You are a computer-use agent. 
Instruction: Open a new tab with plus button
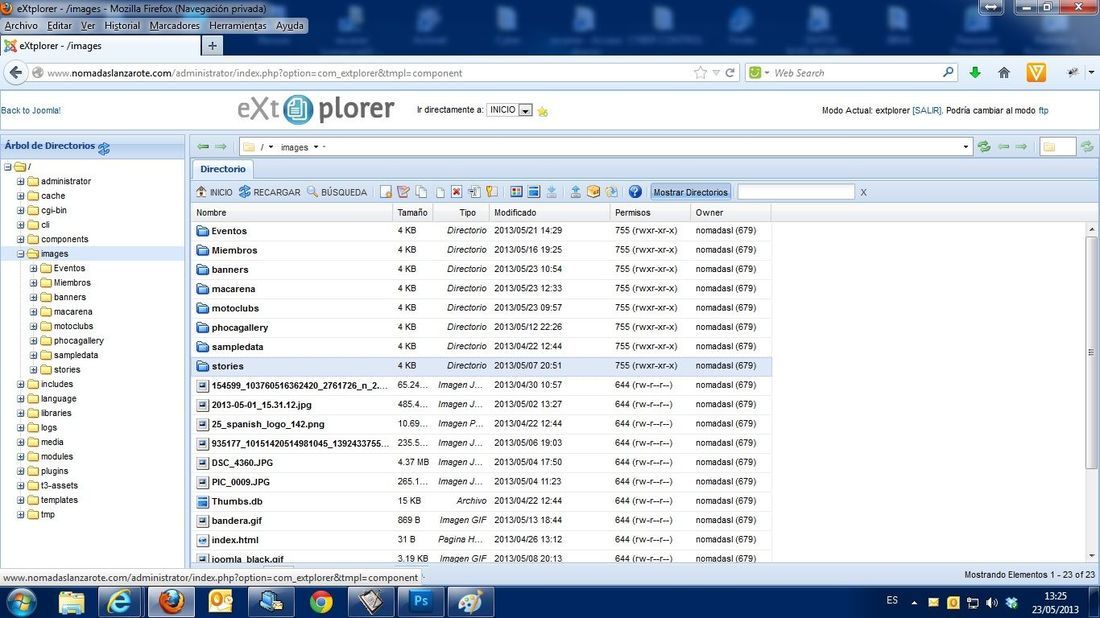[212, 46]
